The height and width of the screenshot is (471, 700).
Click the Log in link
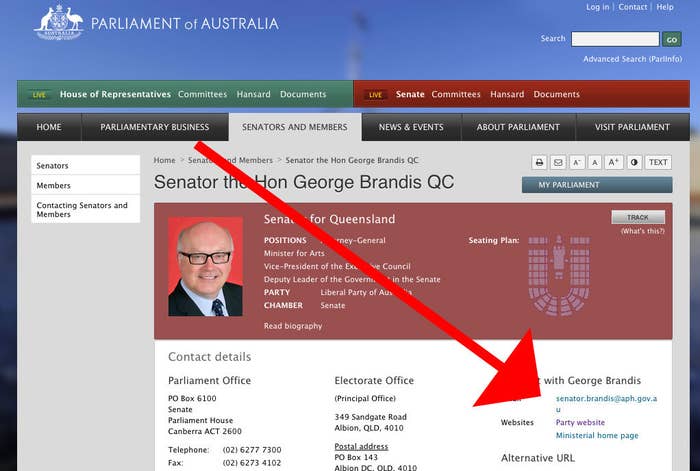598,7
